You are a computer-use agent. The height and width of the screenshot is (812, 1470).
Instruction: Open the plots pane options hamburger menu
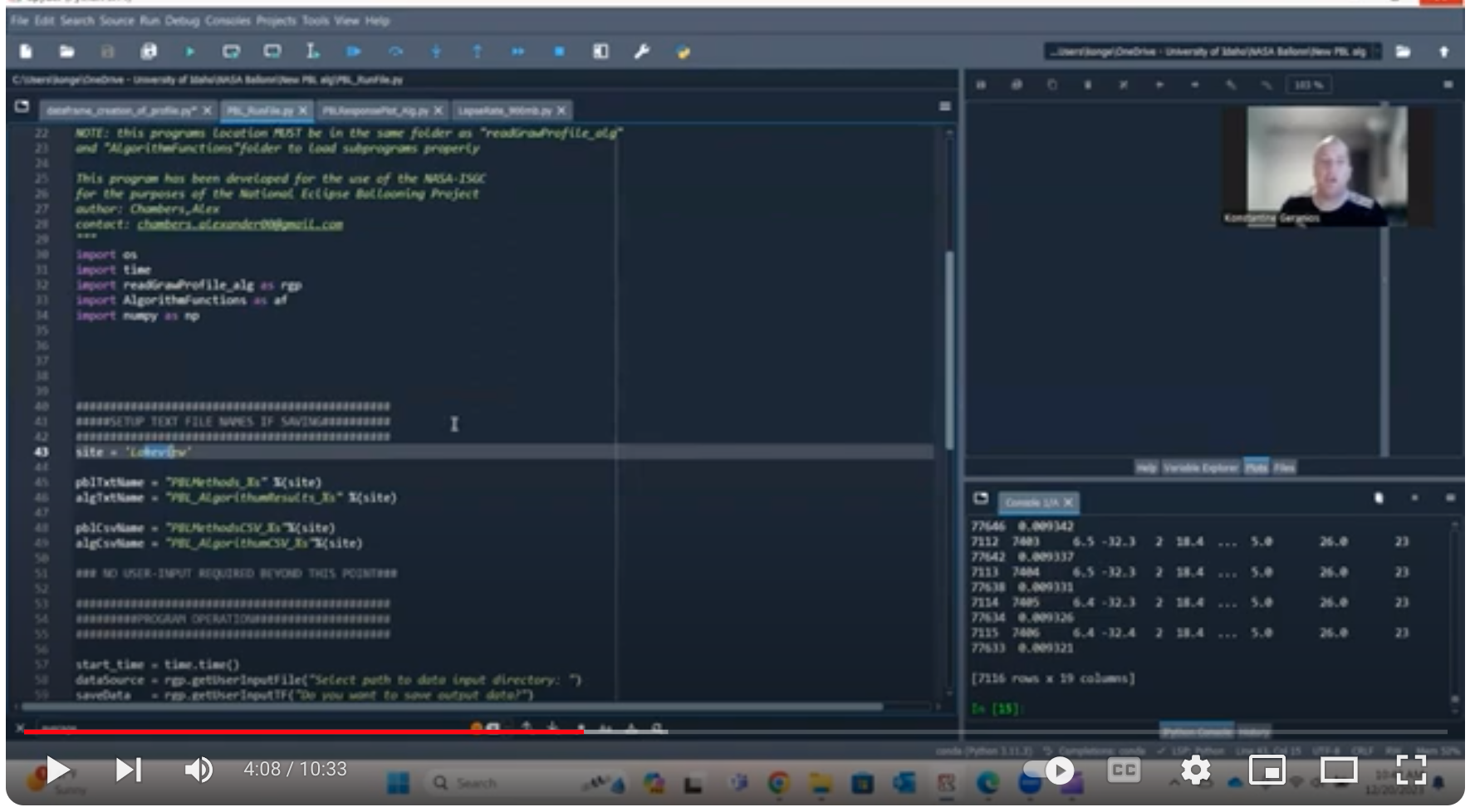(x=1448, y=85)
